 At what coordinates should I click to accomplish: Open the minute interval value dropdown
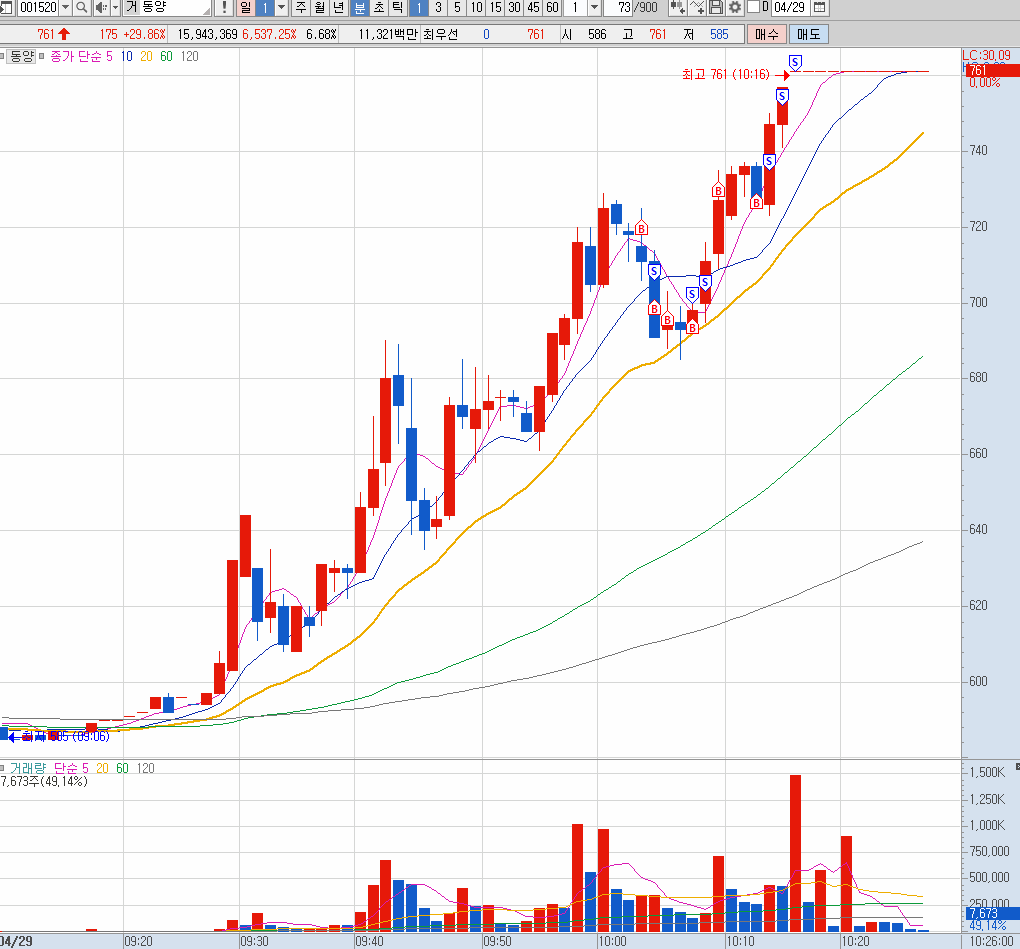594,8
